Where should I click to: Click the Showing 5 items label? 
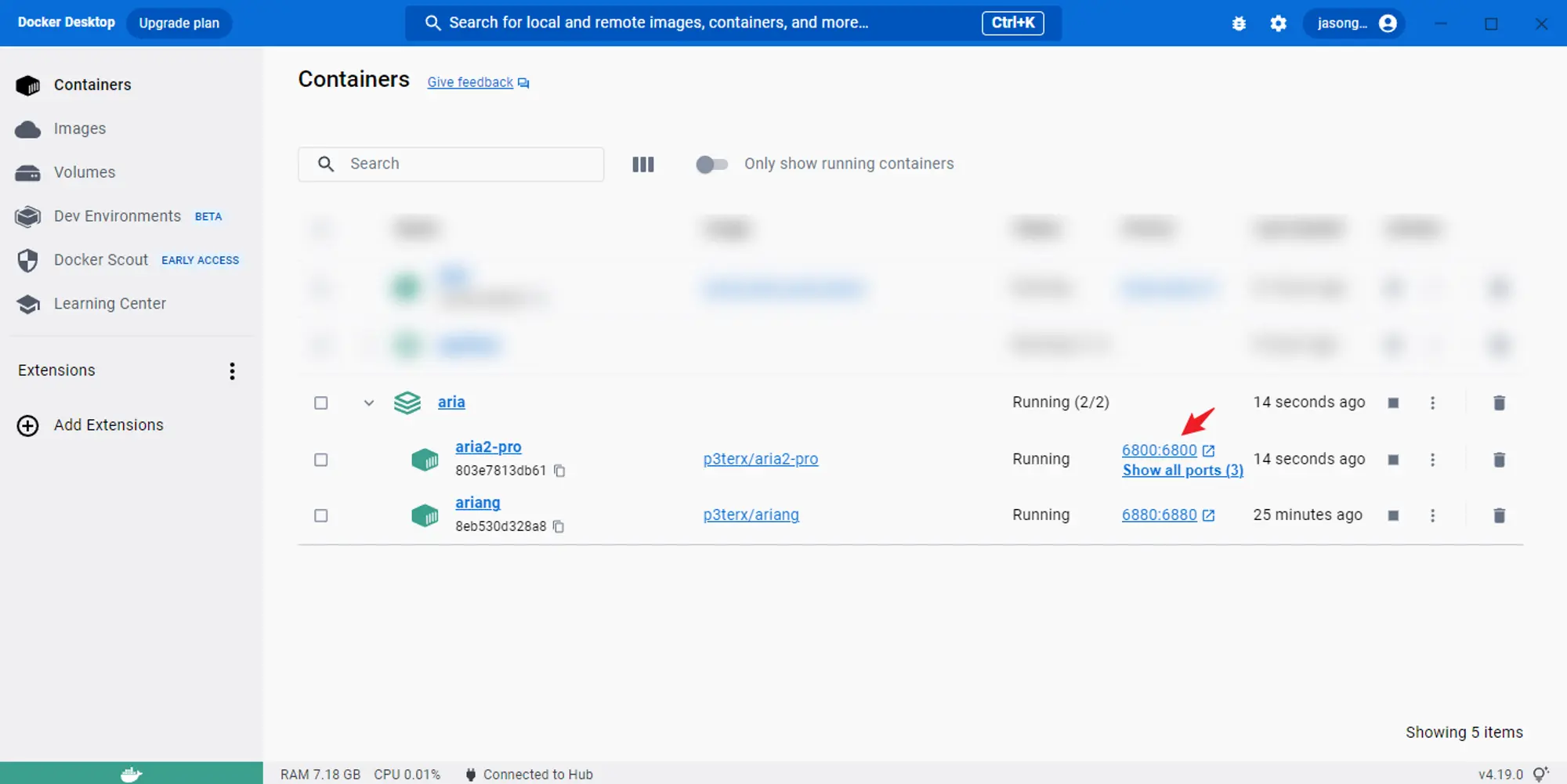tap(1464, 732)
